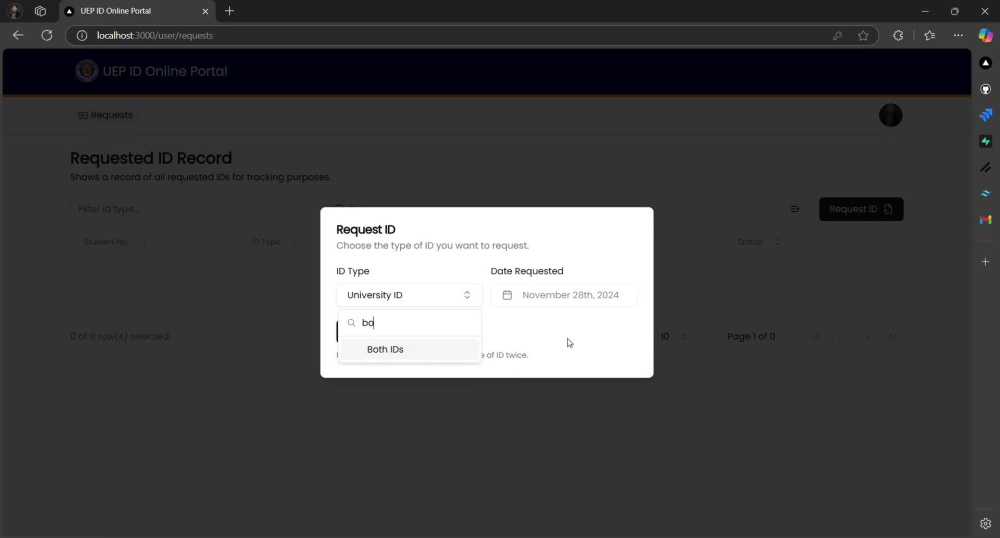Open a new browser tab

click(x=230, y=11)
